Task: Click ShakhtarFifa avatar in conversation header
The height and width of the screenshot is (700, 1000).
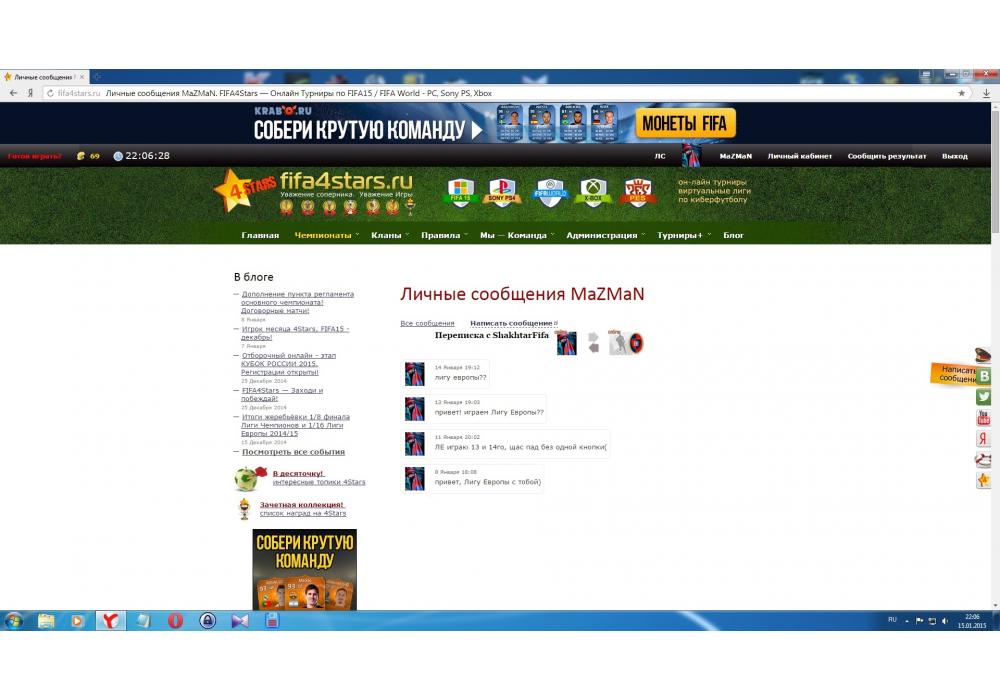Action: (626, 343)
